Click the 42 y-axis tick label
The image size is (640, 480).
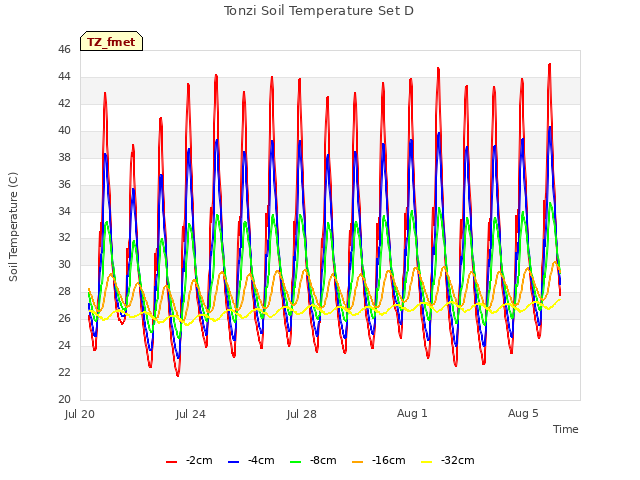[64, 103]
